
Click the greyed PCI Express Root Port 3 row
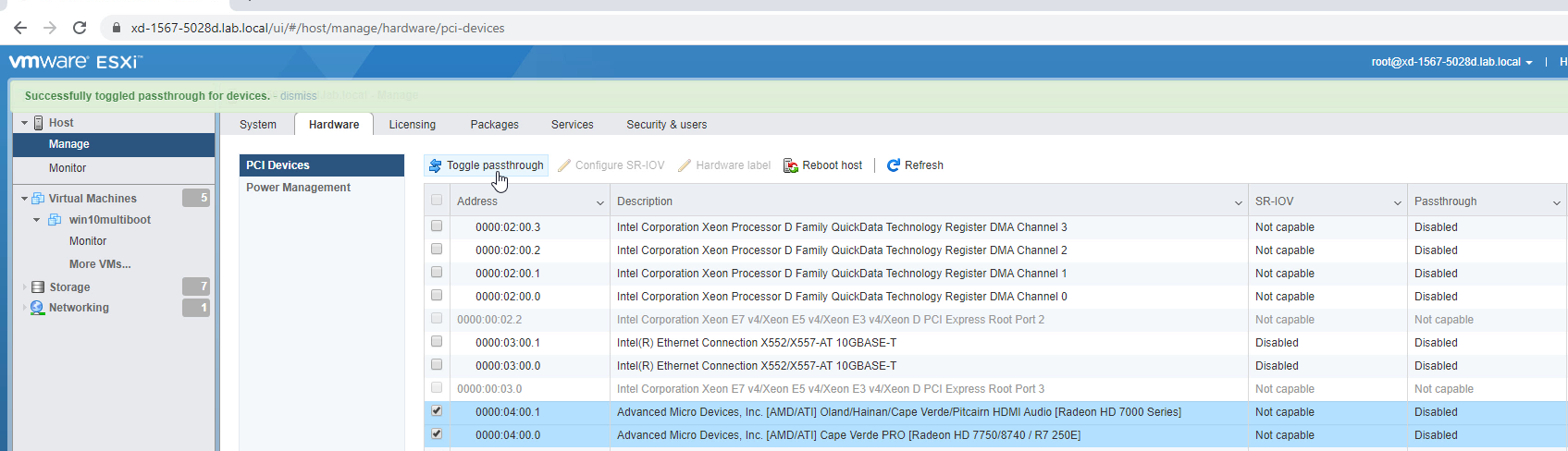[995, 389]
